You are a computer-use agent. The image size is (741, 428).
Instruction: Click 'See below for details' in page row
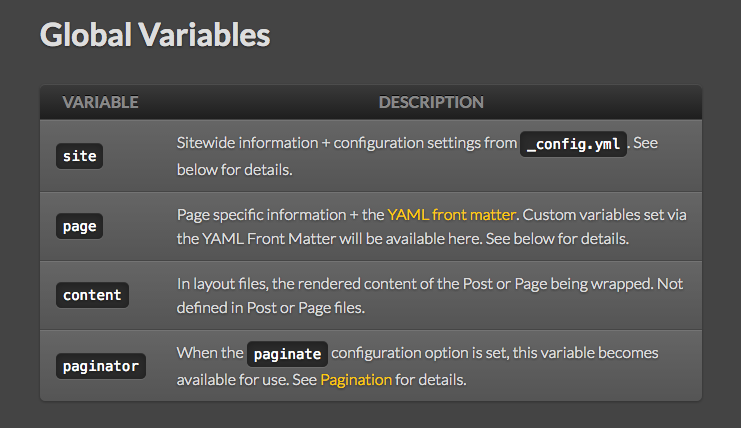click(x=557, y=239)
